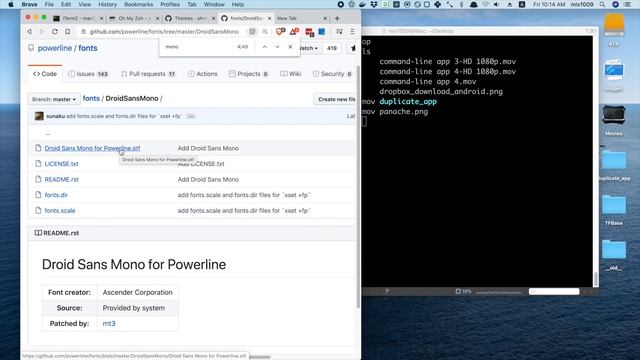Image resolution: width=640 pixels, height=360 pixels.
Task: Open the fonts.dir file link
Action: coord(56,195)
